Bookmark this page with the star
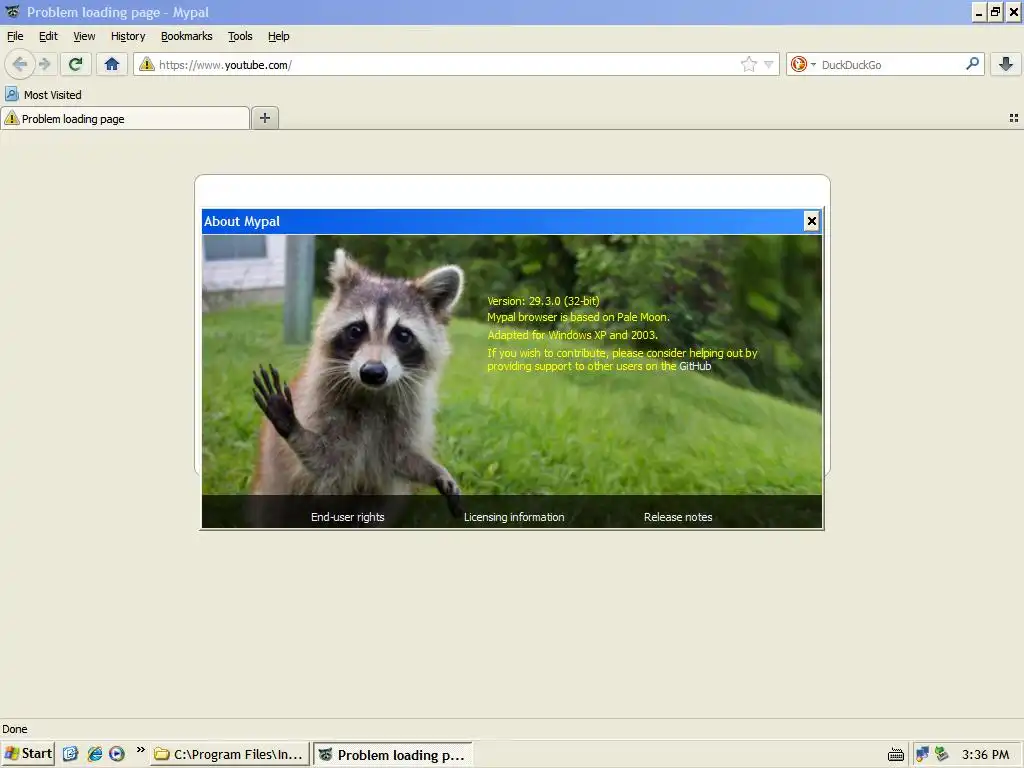The height and width of the screenshot is (768, 1024). (748, 64)
